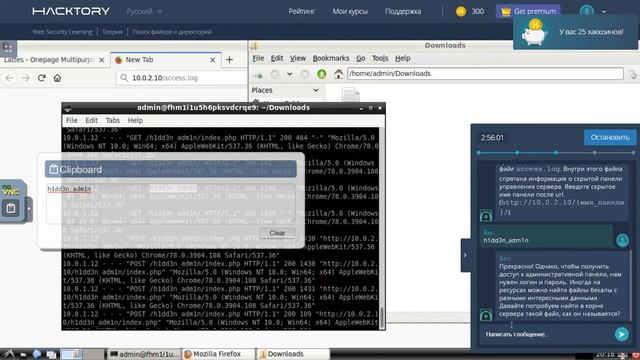This screenshot has width=640, height=360.
Task: Collapse the chat panel arrow
Action: coord(465,255)
